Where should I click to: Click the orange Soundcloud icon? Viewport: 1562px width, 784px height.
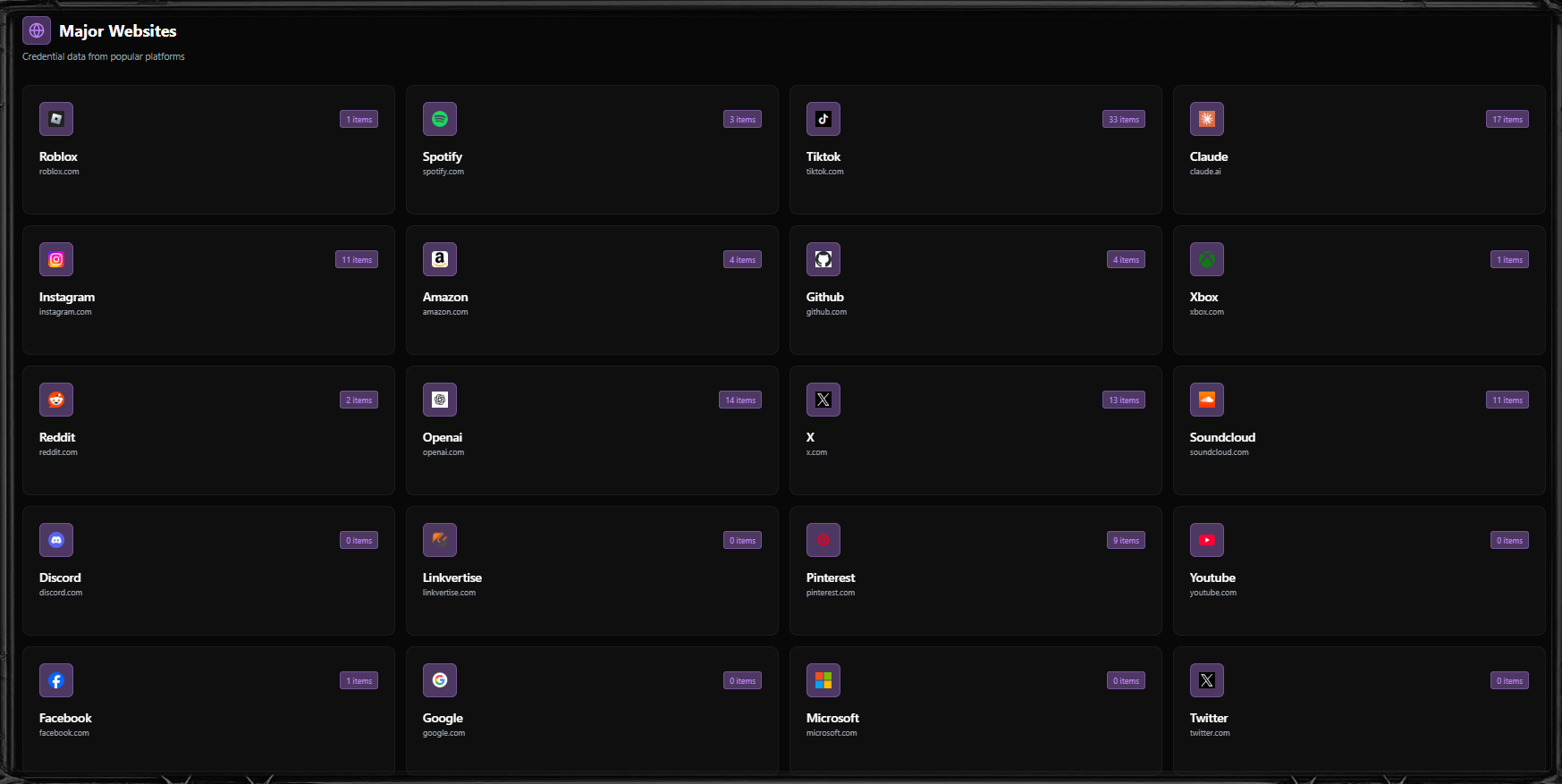[1207, 400]
